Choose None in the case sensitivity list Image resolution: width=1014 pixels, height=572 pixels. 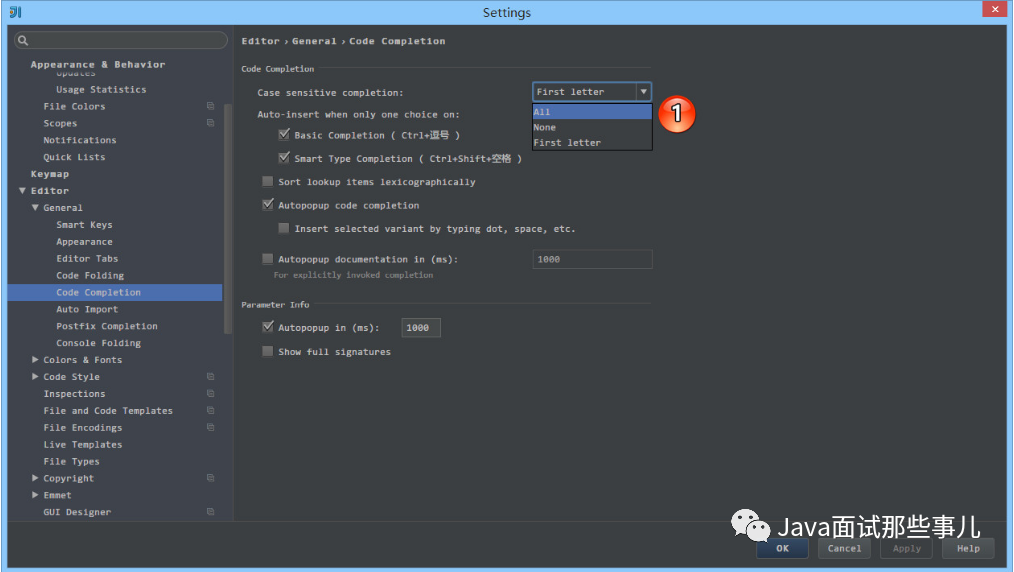pos(592,127)
